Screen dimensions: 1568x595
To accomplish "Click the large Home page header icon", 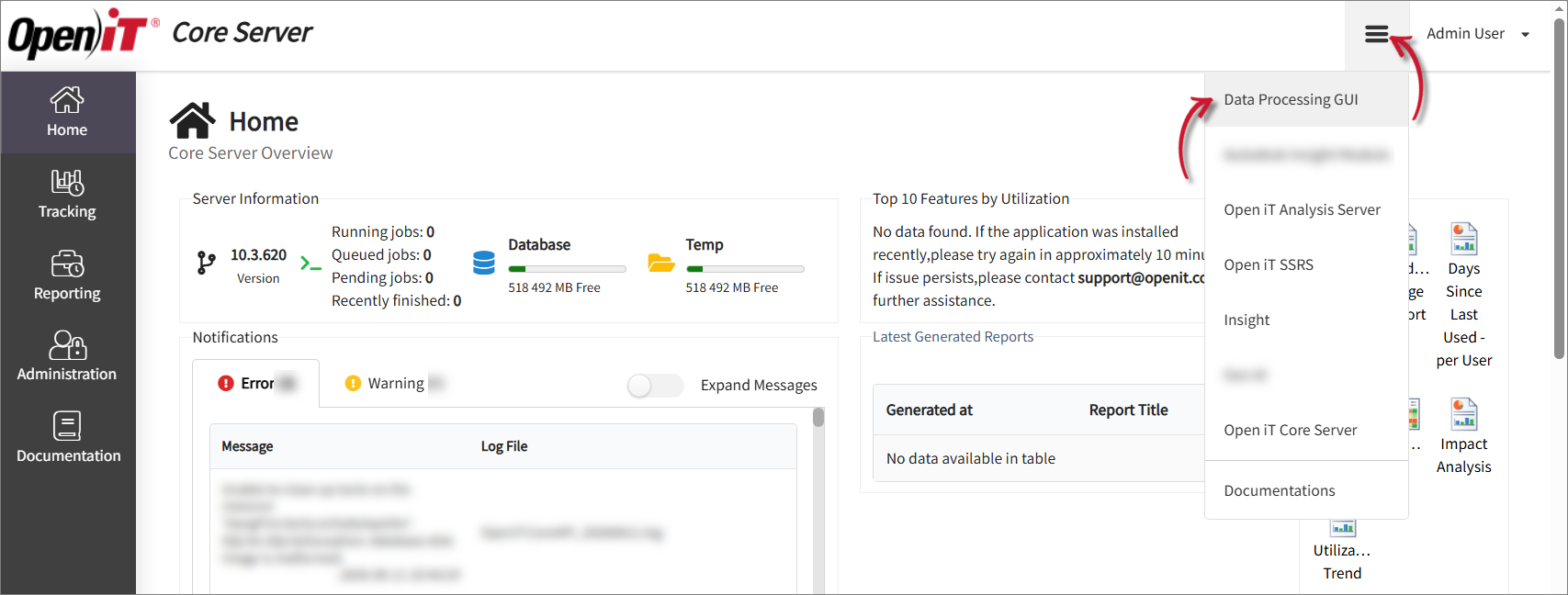I will (193, 120).
